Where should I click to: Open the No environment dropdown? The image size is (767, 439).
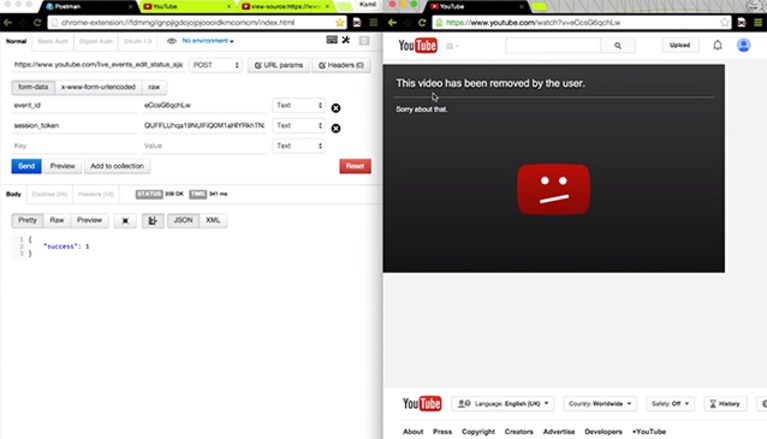tap(208, 41)
